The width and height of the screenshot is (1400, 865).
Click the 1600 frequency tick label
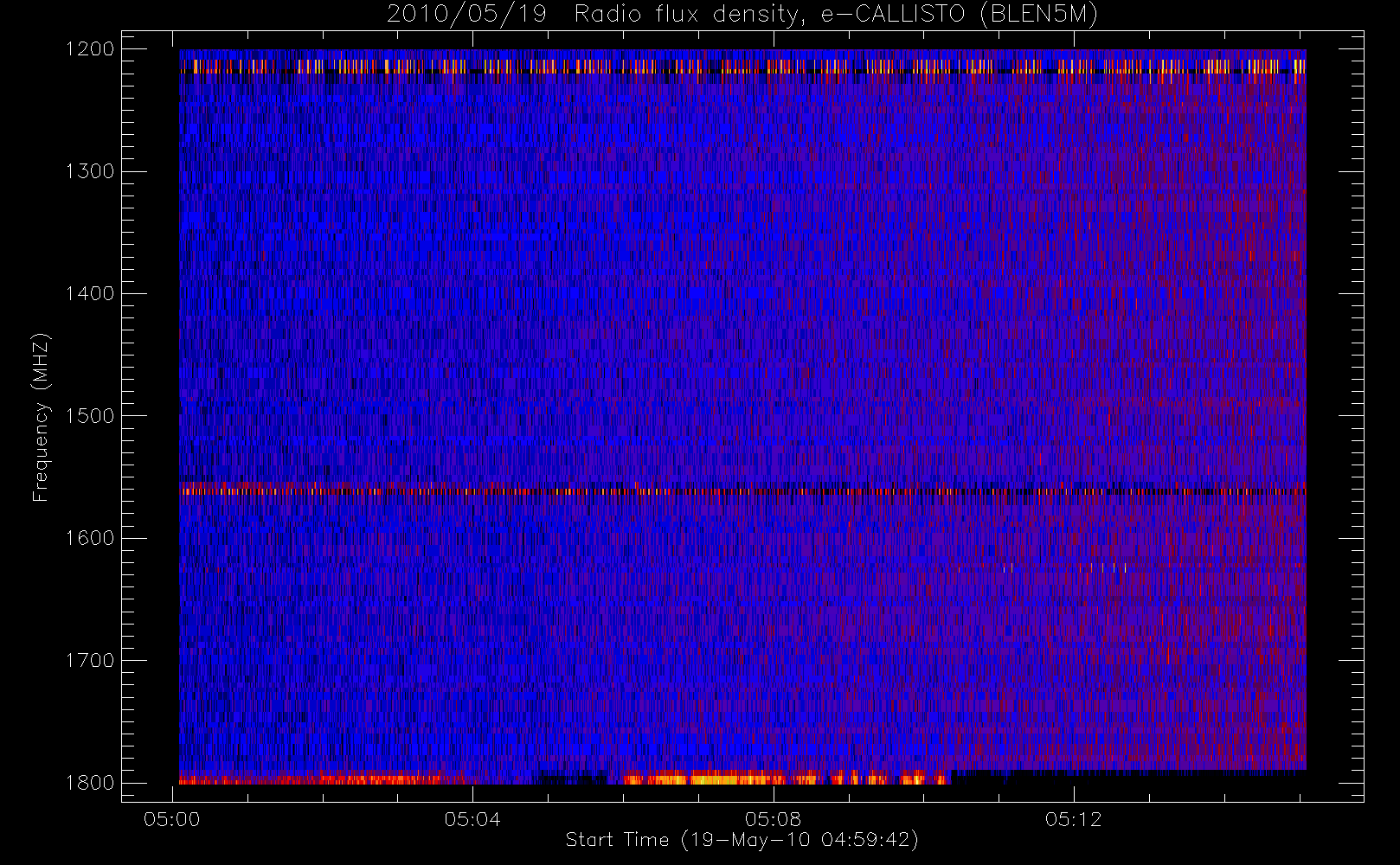click(90, 538)
